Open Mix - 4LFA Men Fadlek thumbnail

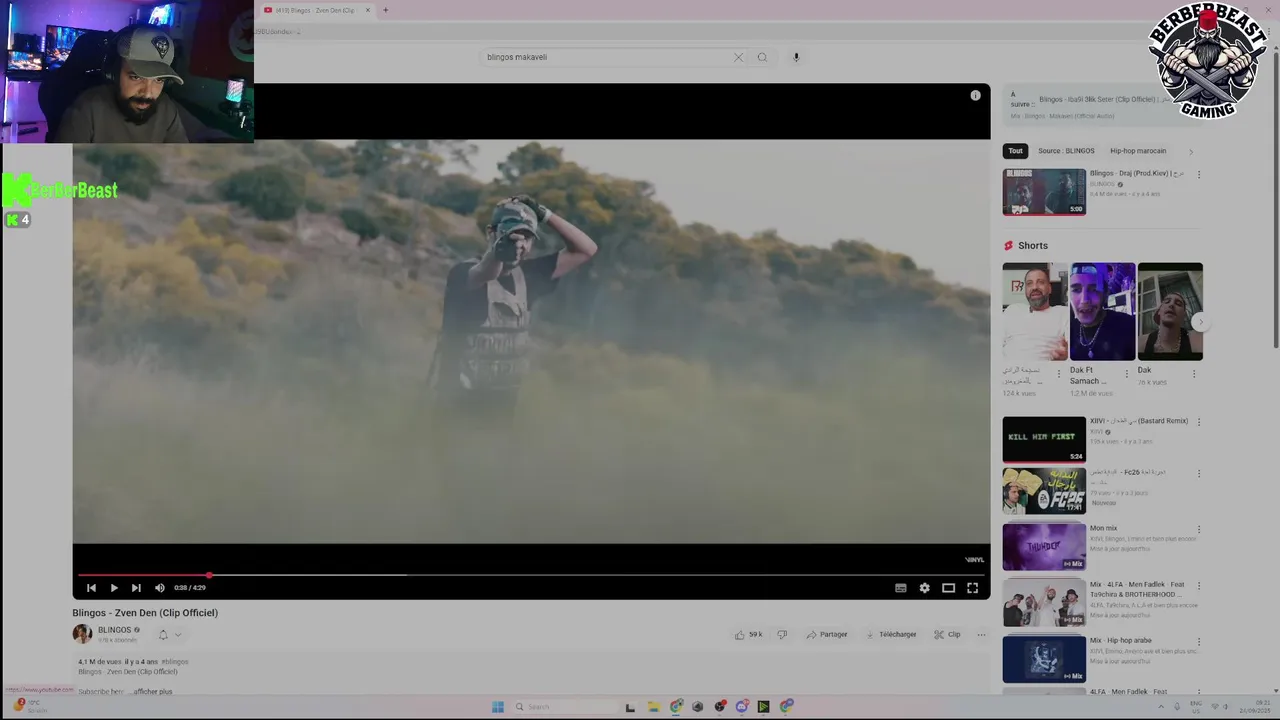click(1044, 603)
